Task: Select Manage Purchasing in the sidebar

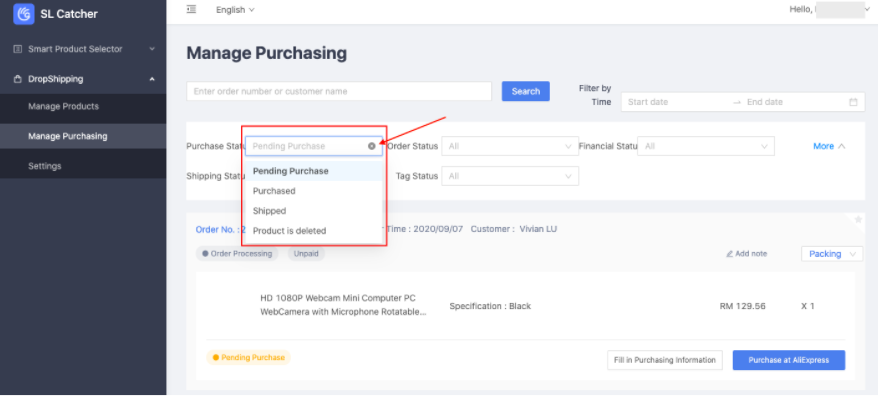Action: pos(83,136)
